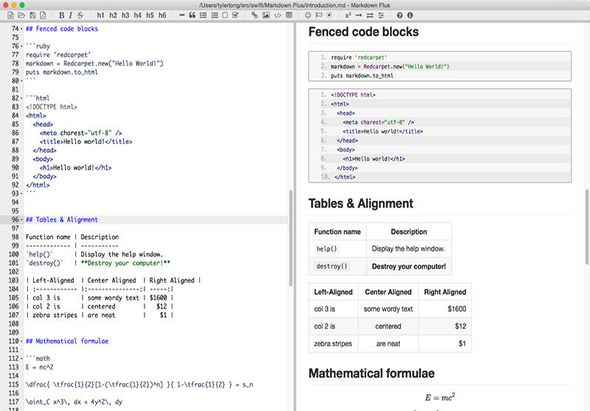Screen dimensions: 590x411
Task: Create a new file from the toolbar
Action: pos(11,15)
